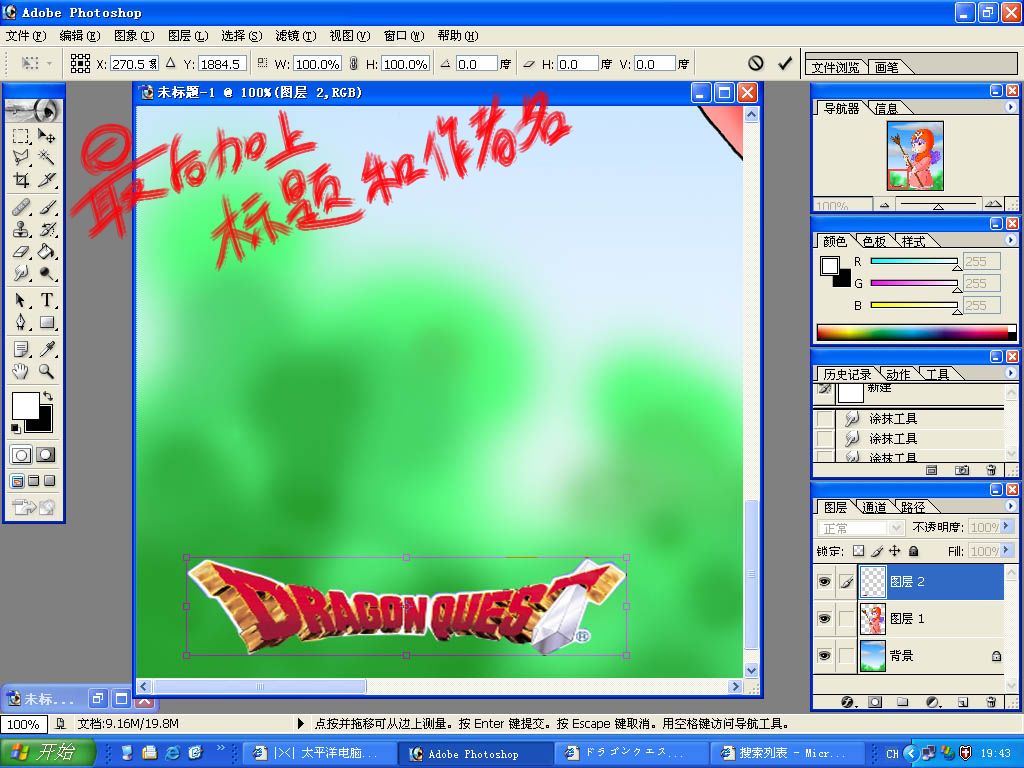Open the 导航器 panel flyout menu arrow

point(1010,106)
